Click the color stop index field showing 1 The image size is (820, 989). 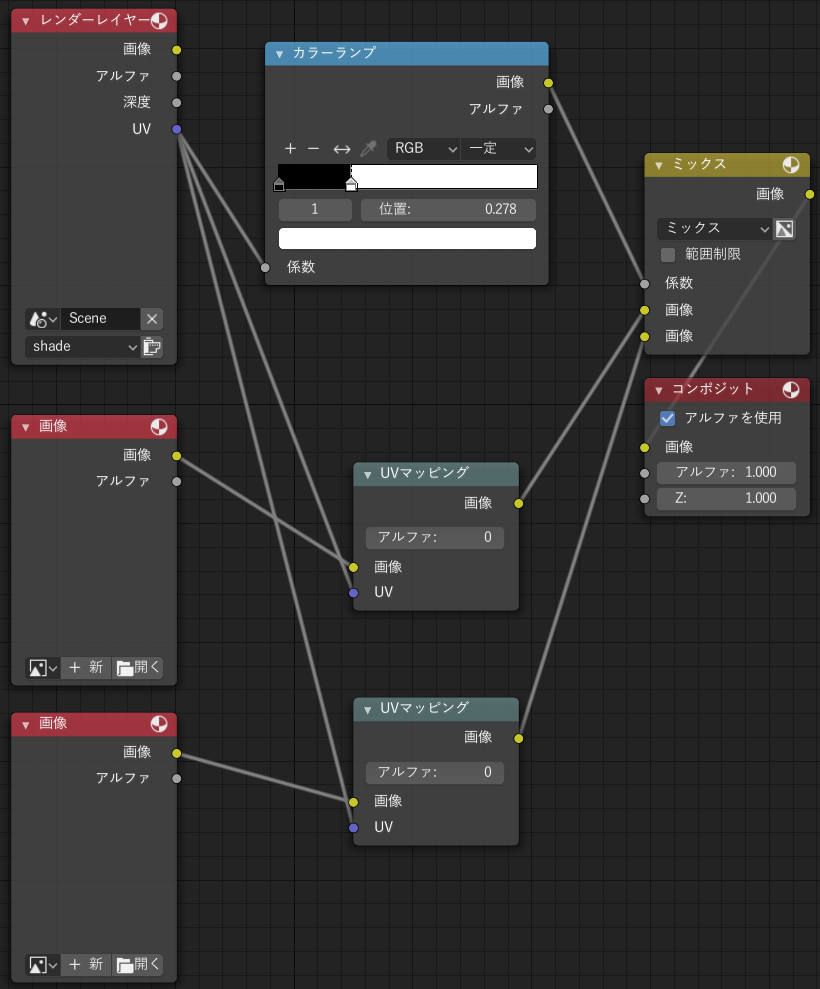click(315, 209)
